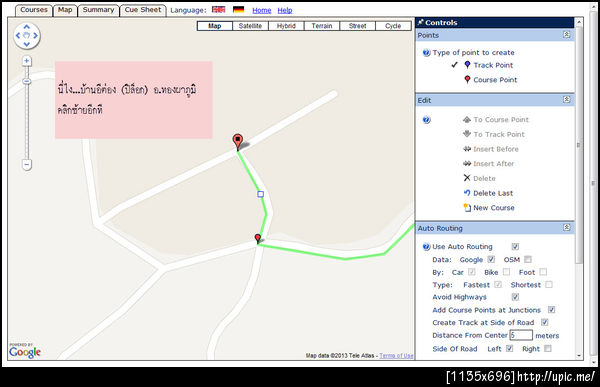Image resolution: width=600 pixels, height=387 pixels.
Task: Switch map type to Terrain
Action: [321, 26]
